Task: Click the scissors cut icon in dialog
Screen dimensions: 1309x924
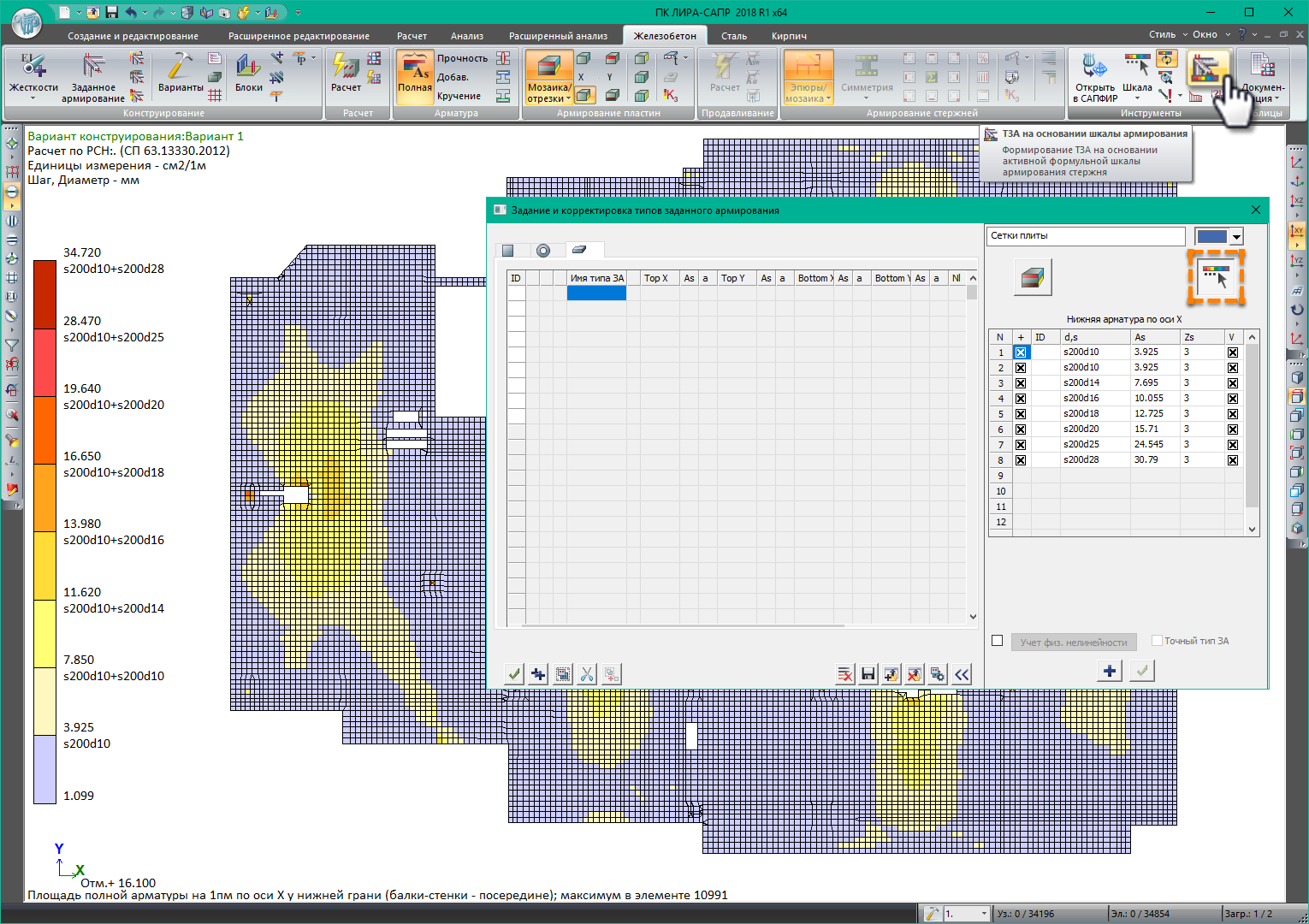Action: point(586,674)
